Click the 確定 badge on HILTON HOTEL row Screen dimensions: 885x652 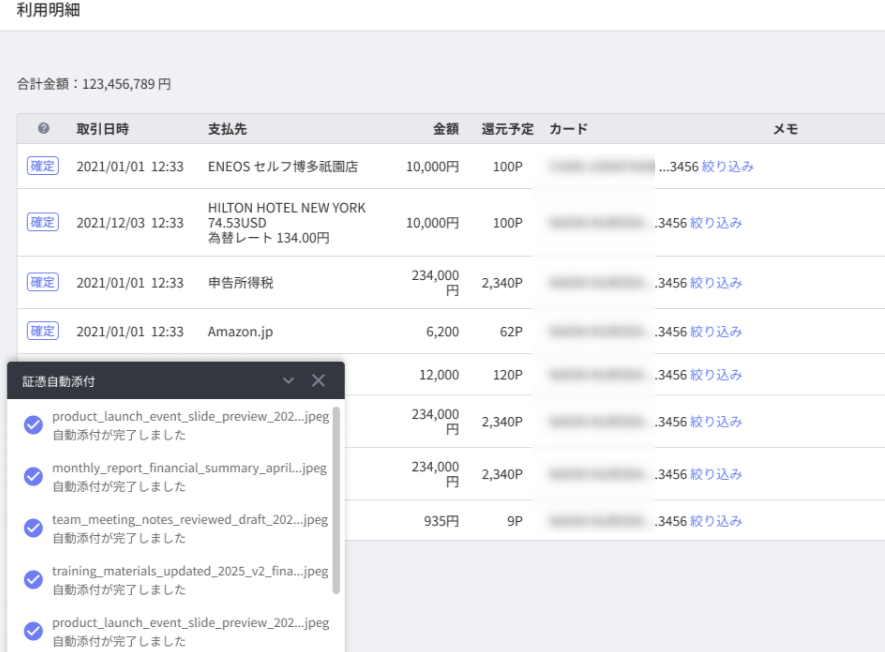point(43,222)
